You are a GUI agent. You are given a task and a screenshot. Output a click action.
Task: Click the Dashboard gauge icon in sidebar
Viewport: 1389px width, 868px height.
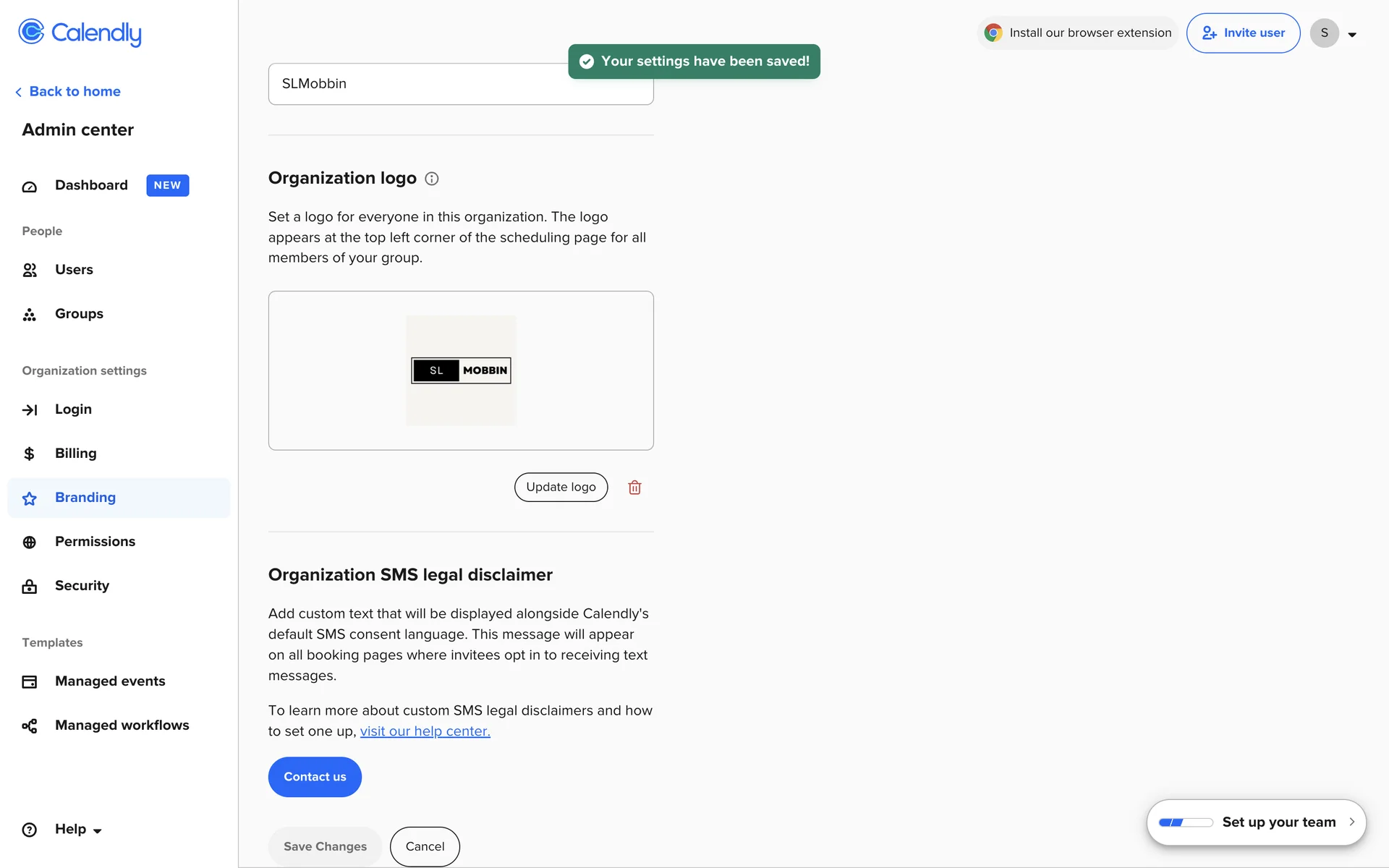coord(30,187)
